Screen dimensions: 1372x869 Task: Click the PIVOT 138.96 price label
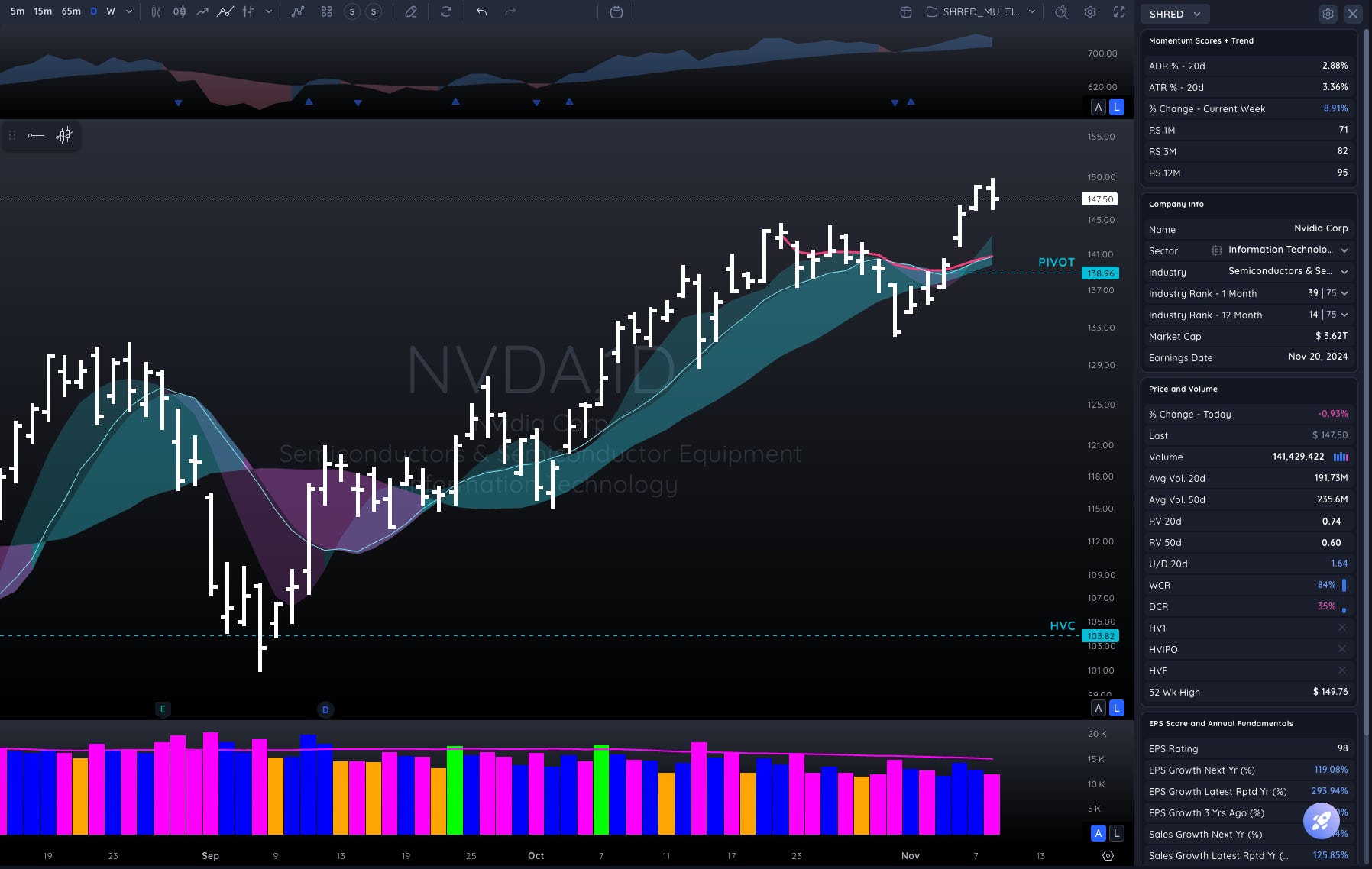(x=1100, y=273)
